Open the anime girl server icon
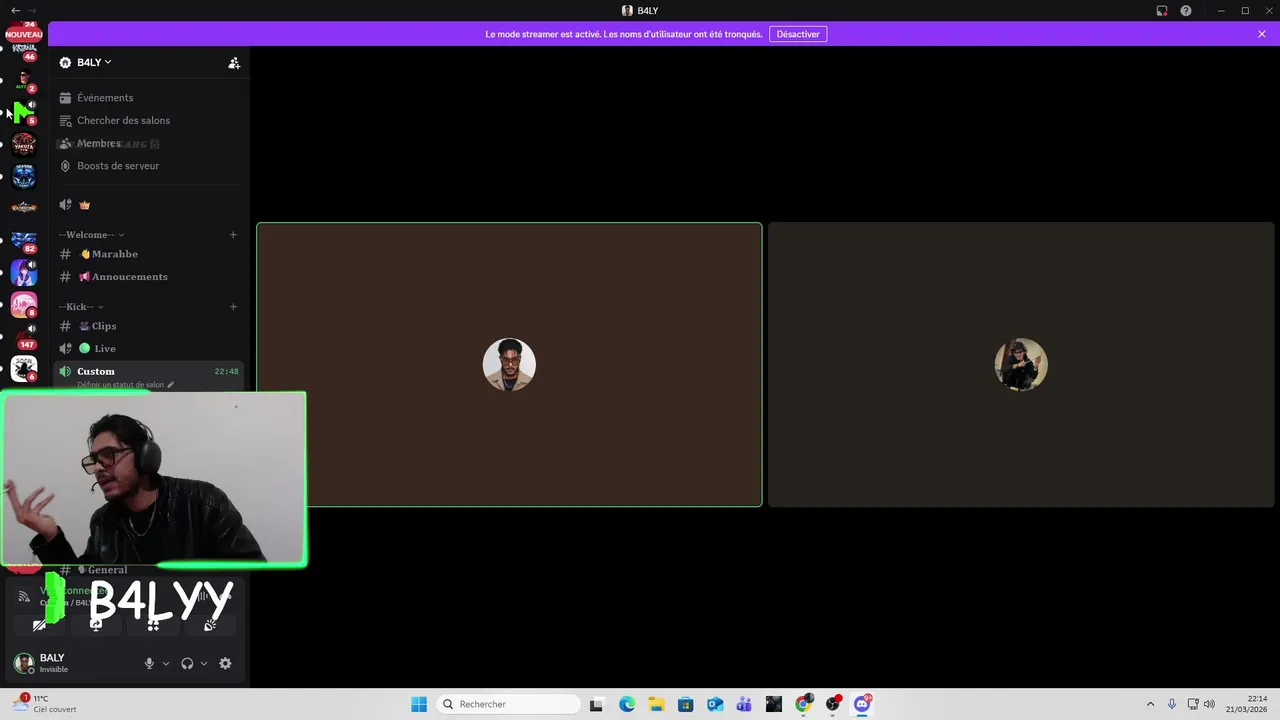Screen dimensions: 1280x720 pos(24,273)
